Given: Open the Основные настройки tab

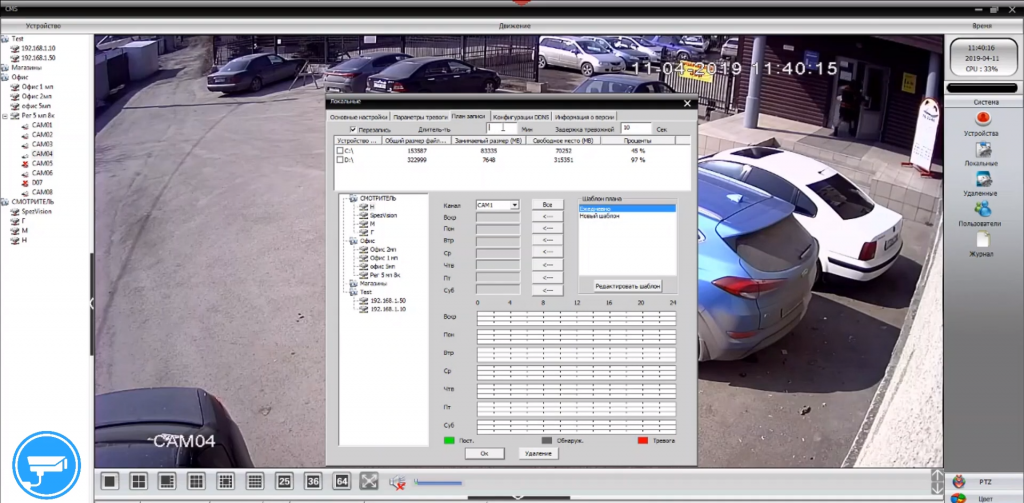Looking at the screenshot, I should [359, 116].
